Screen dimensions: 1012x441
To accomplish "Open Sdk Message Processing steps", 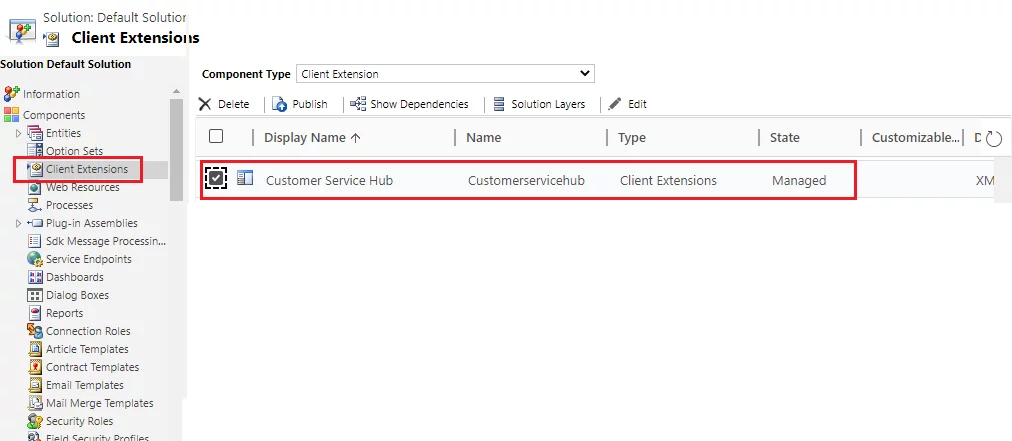I will tap(106, 241).
